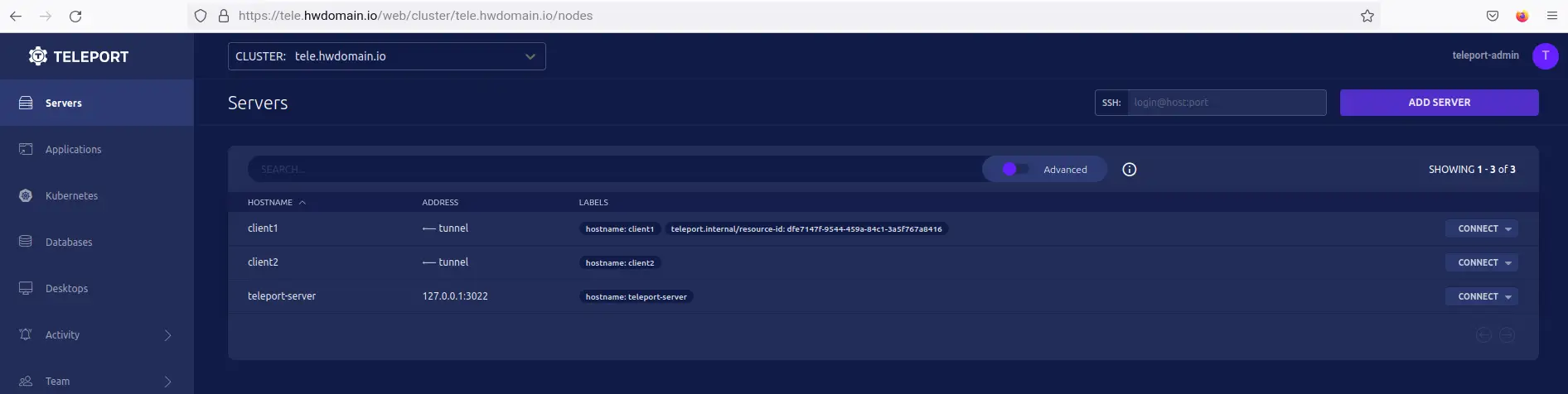Screen dimensions: 1568x394
Task: Click the shield tracking protection icon
Action: click(201, 16)
